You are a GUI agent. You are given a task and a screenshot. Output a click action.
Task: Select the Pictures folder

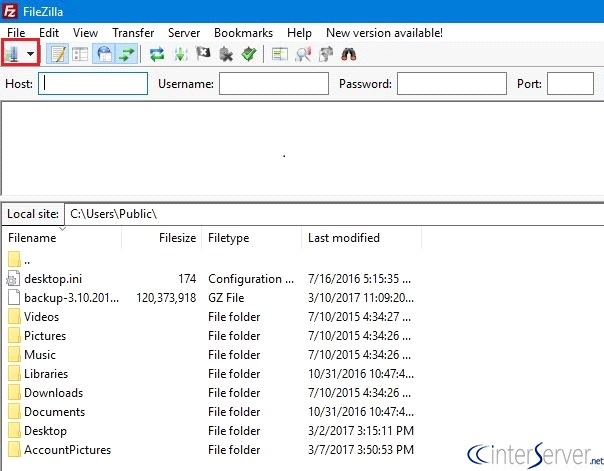45,336
